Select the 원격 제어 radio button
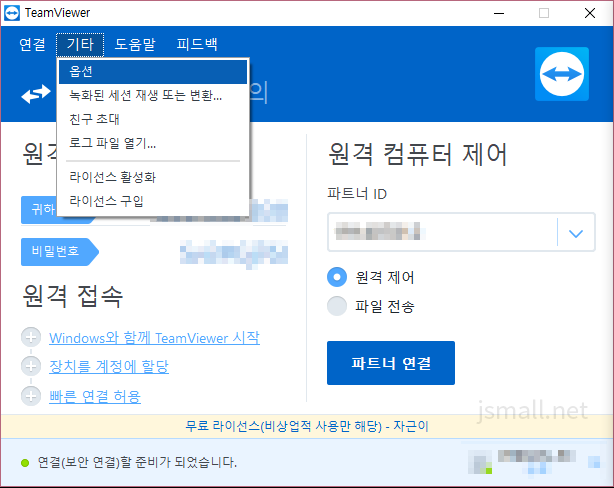This screenshot has width=614, height=488. coord(337,277)
